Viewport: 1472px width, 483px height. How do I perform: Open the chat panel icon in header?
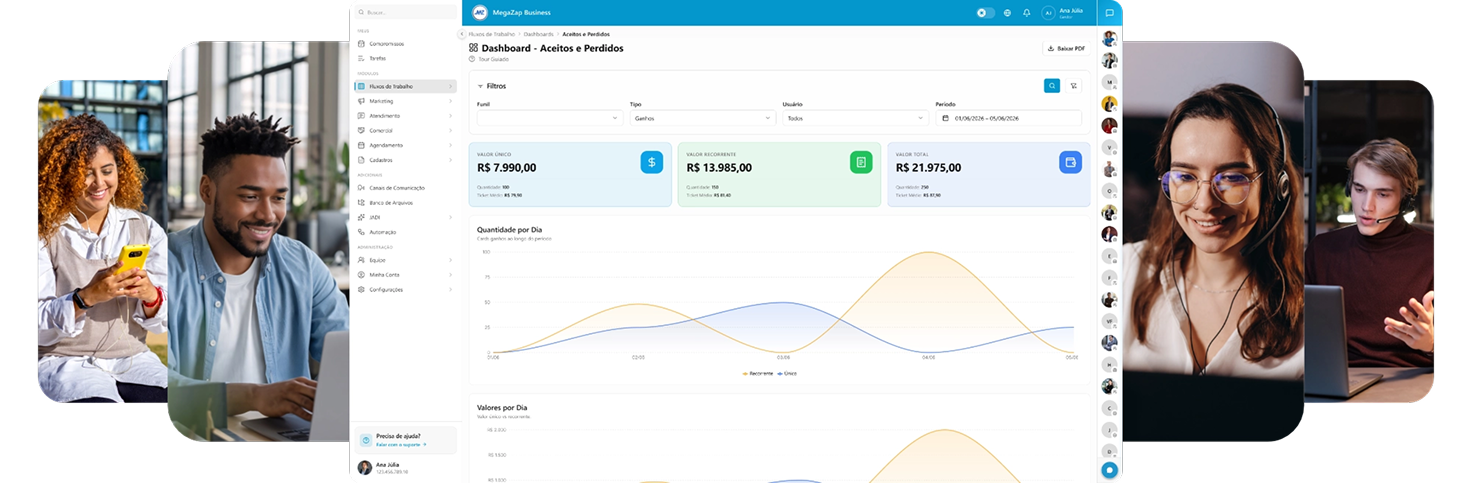coord(1109,13)
